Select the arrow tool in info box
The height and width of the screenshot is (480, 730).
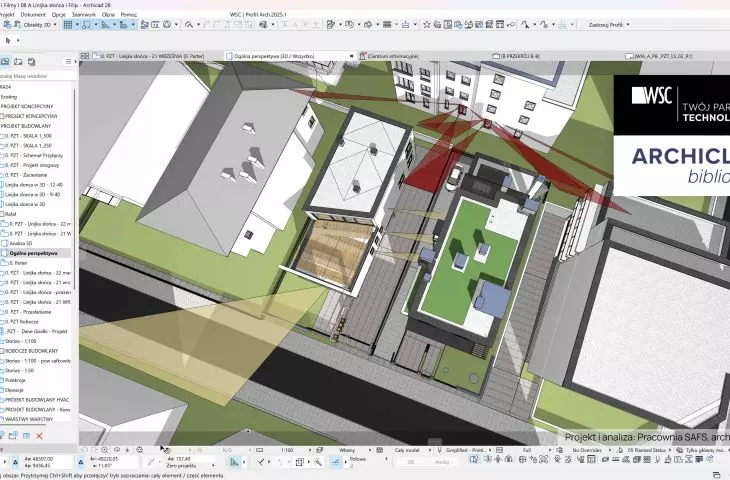(x=7, y=41)
